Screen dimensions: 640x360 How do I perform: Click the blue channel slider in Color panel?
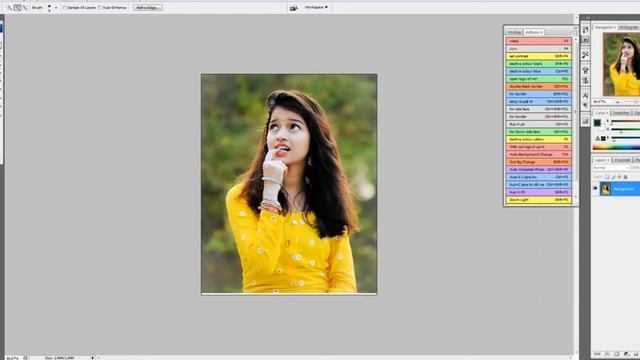[625, 138]
